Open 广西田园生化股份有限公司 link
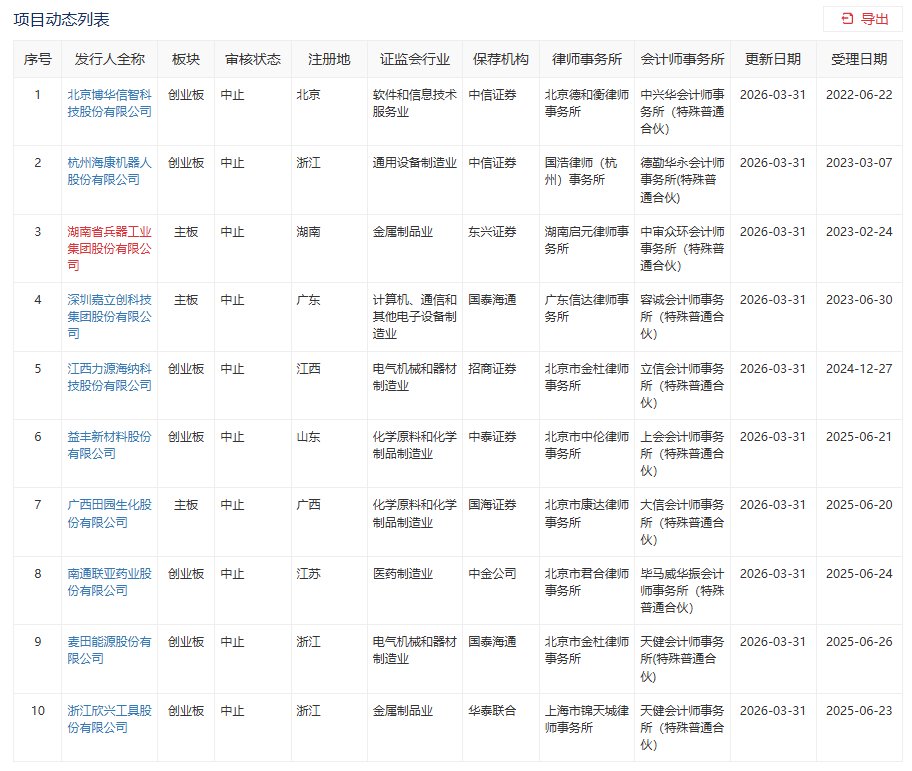Image resolution: width=912 pixels, height=771 pixels. [109, 513]
